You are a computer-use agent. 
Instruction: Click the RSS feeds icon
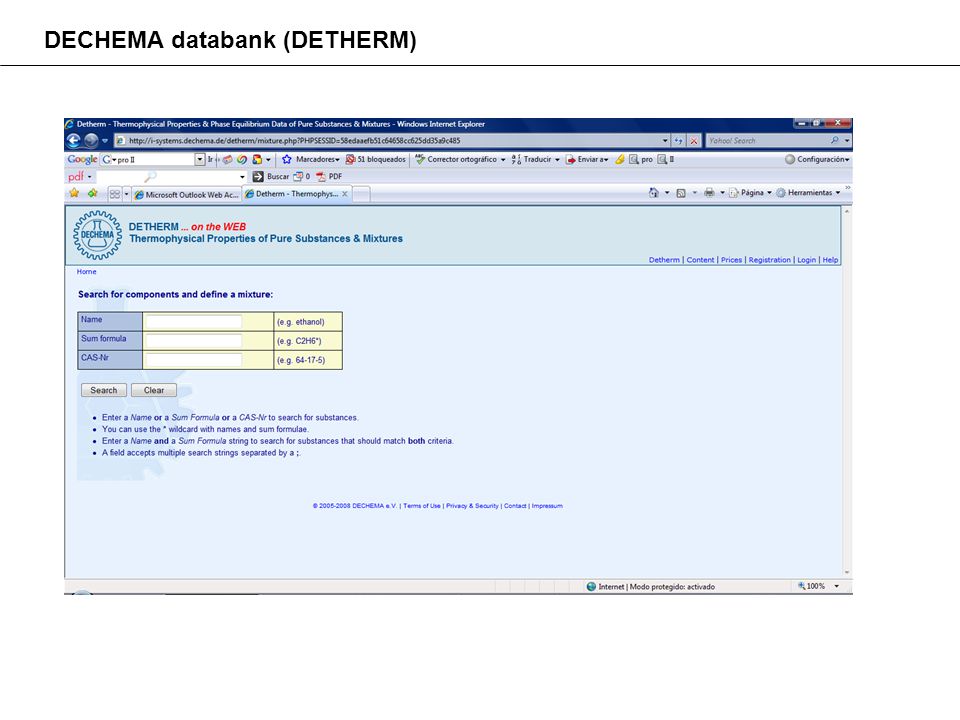(681, 193)
